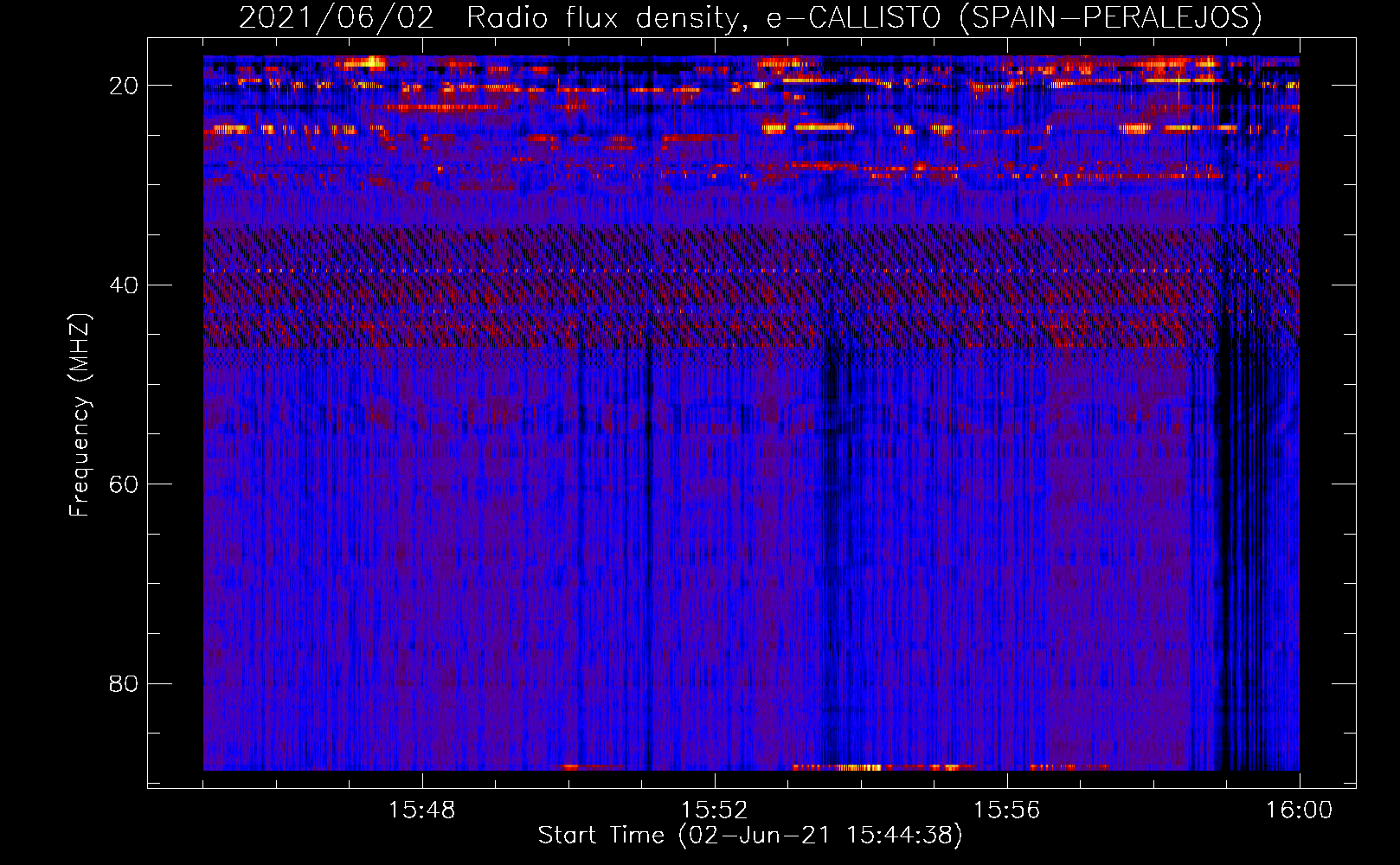Click the 15:52 time tick label
1400x865 pixels.
[714, 811]
